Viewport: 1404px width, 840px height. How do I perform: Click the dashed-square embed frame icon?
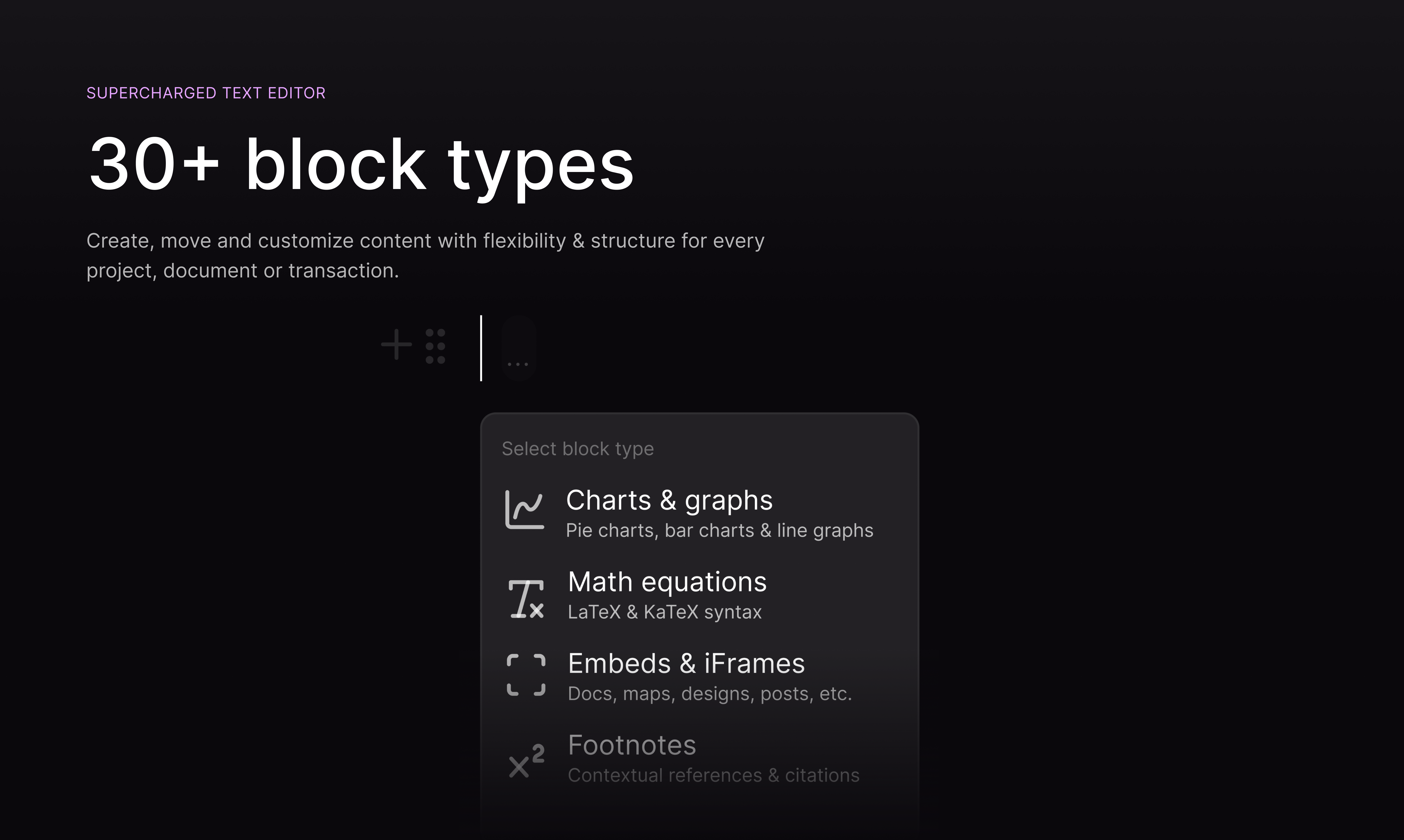coord(526,675)
